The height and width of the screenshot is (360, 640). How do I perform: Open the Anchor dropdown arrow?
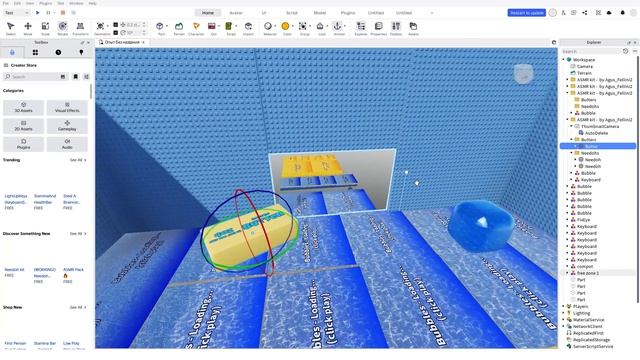coord(345,26)
